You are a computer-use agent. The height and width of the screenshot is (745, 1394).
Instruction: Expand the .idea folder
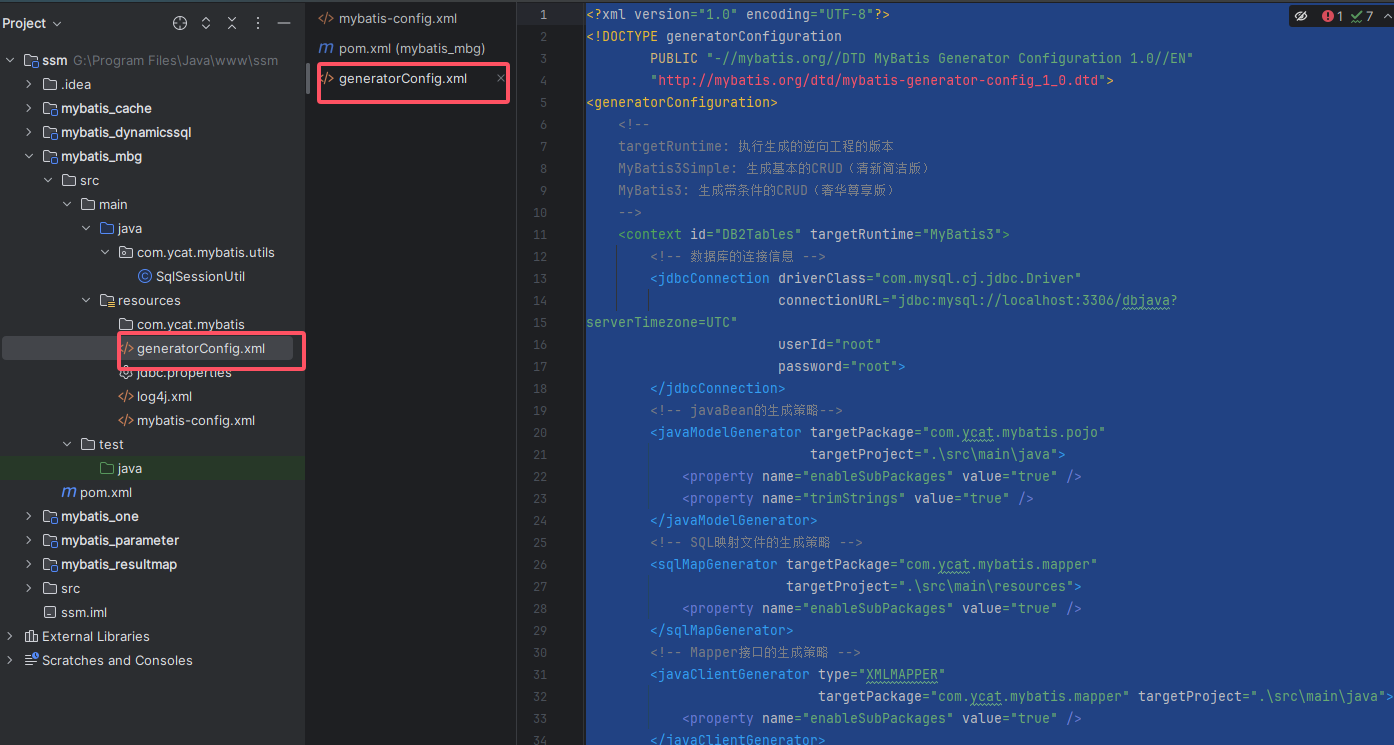pyautogui.click(x=29, y=84)
